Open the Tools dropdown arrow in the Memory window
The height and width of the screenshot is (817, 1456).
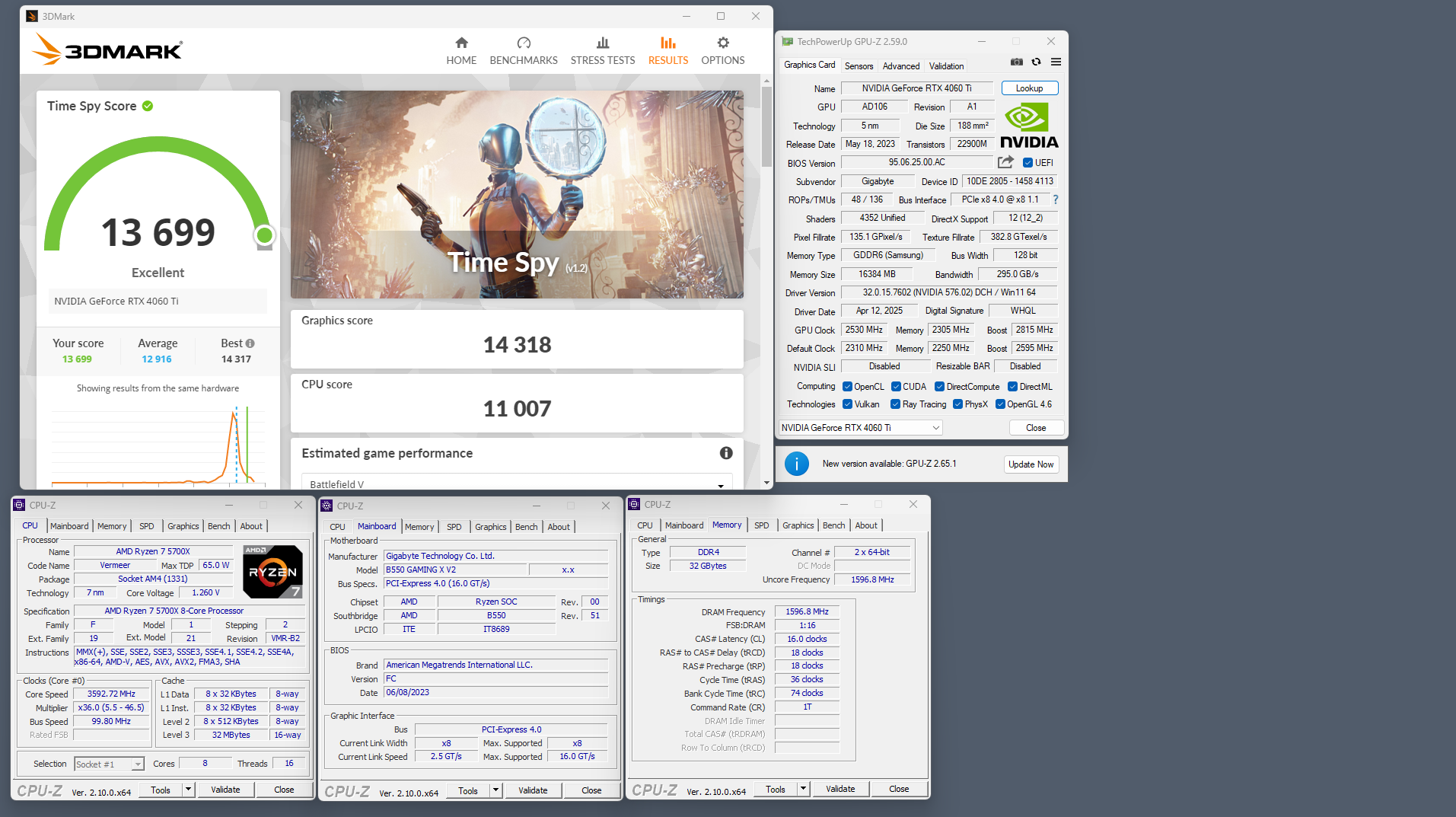tap(803, 789)
